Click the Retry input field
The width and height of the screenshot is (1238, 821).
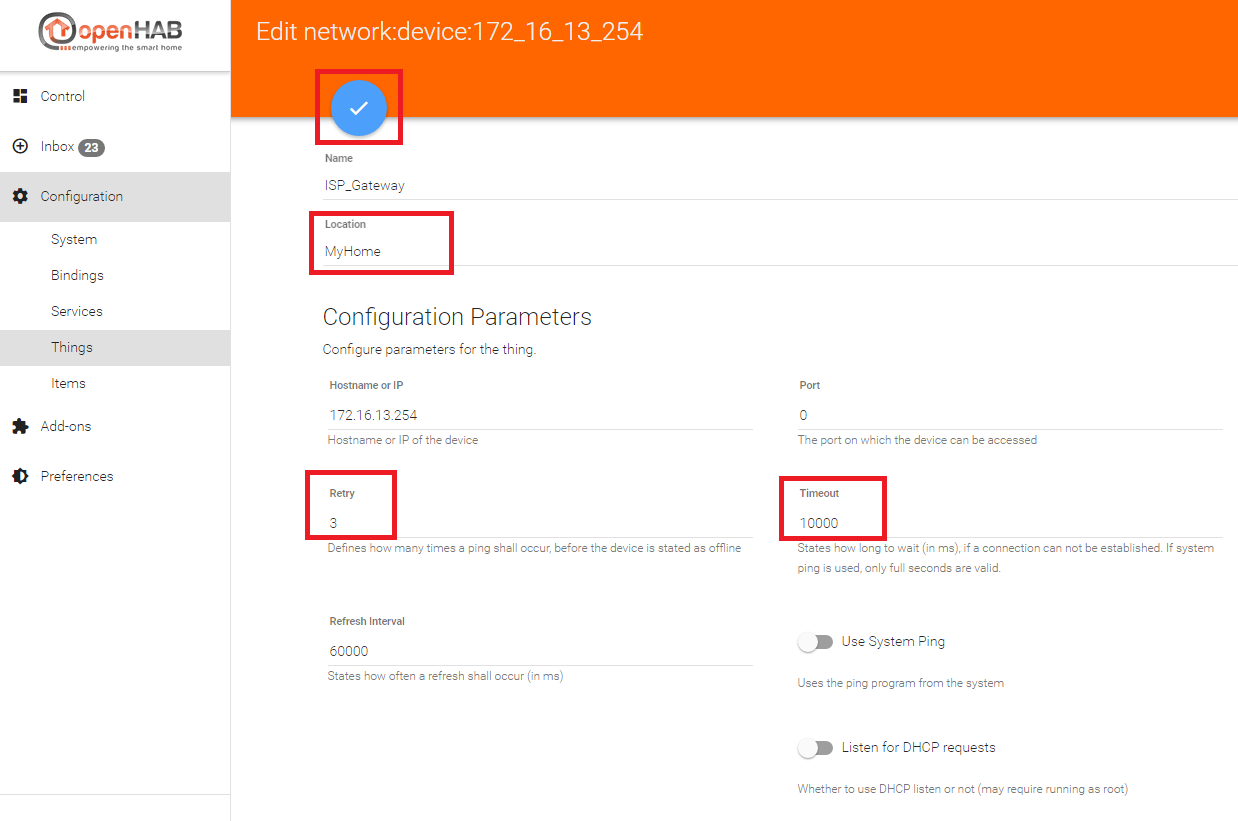coord(540,522)
